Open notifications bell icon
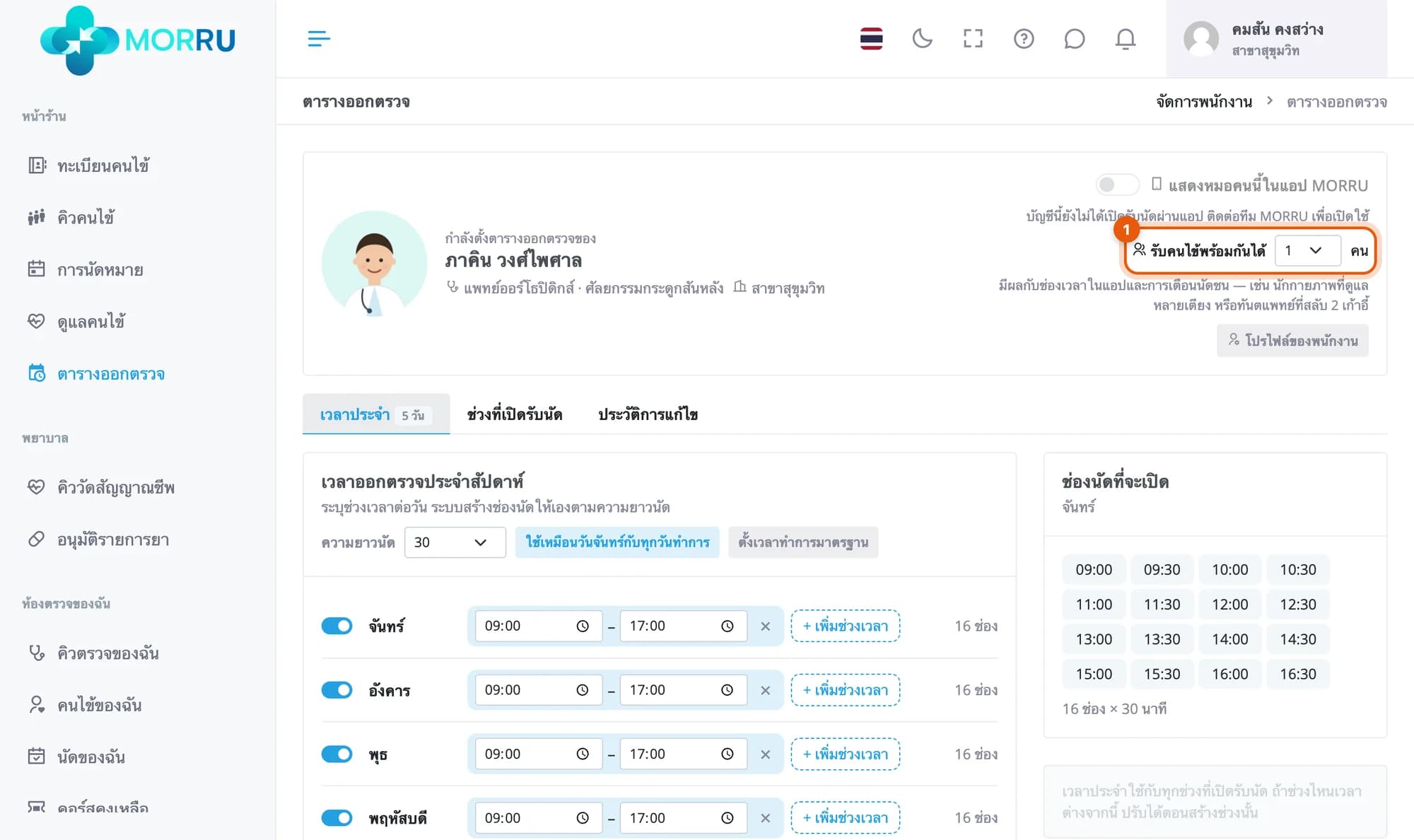This screenshot has height=840, width=1414. click(x=1126, y=39)
